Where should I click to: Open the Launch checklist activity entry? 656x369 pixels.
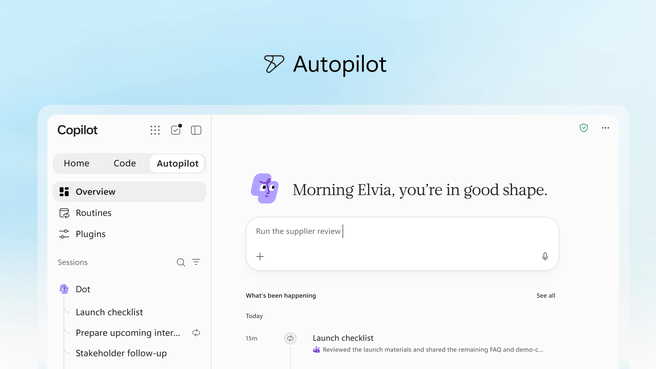[343, 338]
